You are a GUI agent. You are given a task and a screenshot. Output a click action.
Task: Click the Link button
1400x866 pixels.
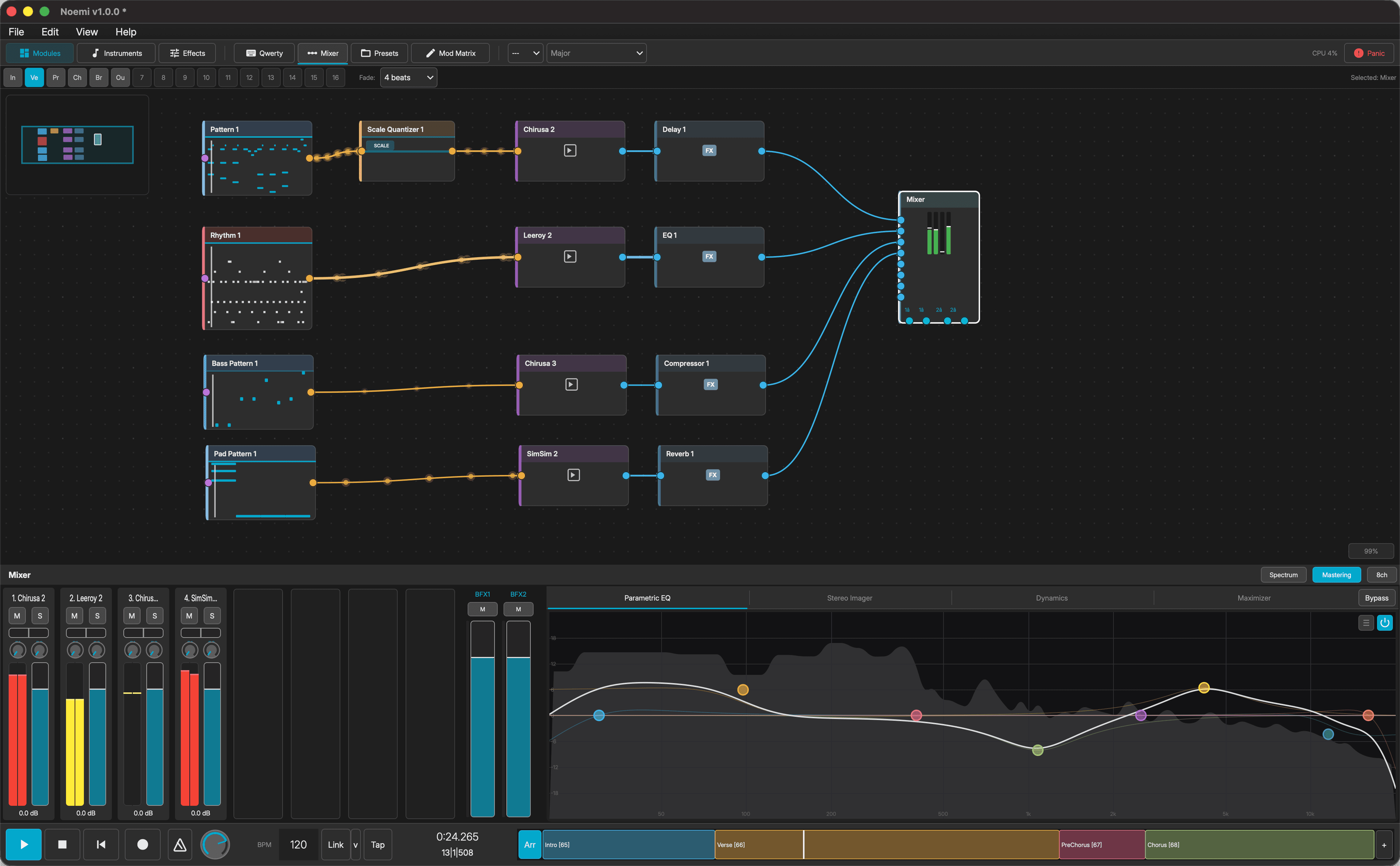[335, 844]
